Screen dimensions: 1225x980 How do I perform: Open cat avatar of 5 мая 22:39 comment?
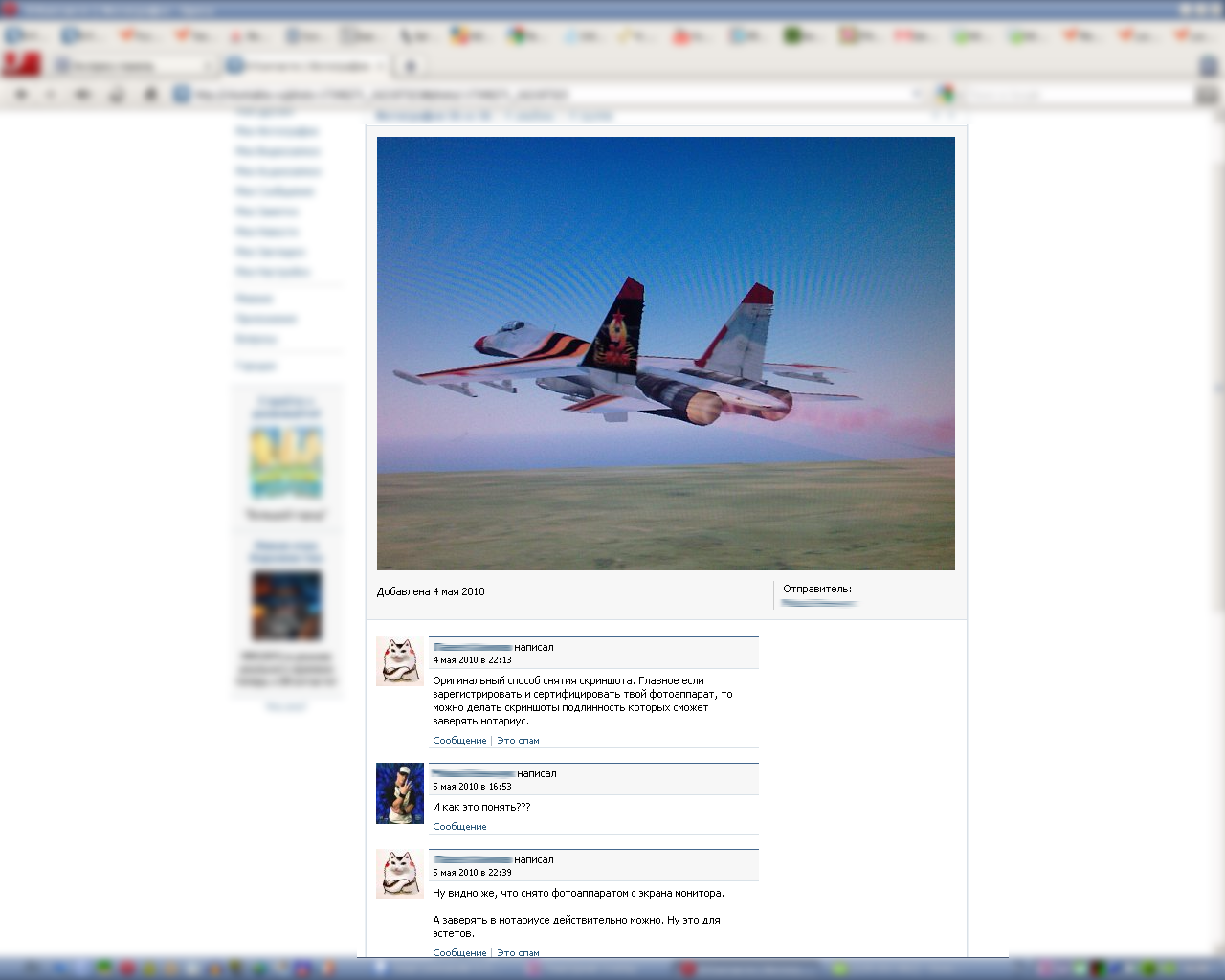pyautogui.click(x=400, y=874)
